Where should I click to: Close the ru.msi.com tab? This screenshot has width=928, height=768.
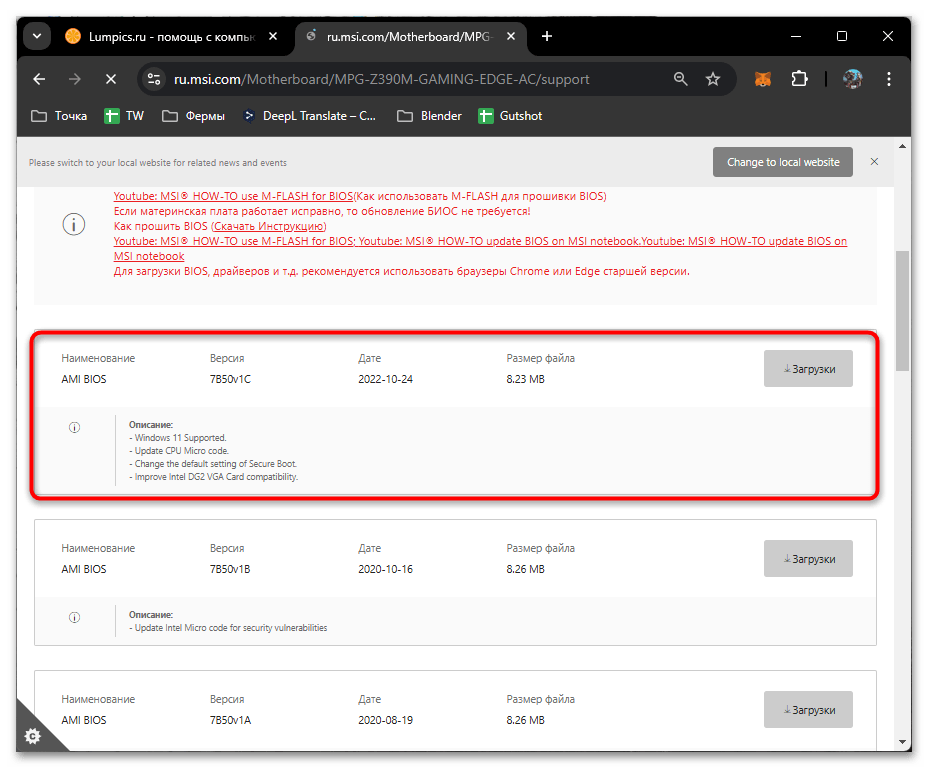click(x=511, y=37)
